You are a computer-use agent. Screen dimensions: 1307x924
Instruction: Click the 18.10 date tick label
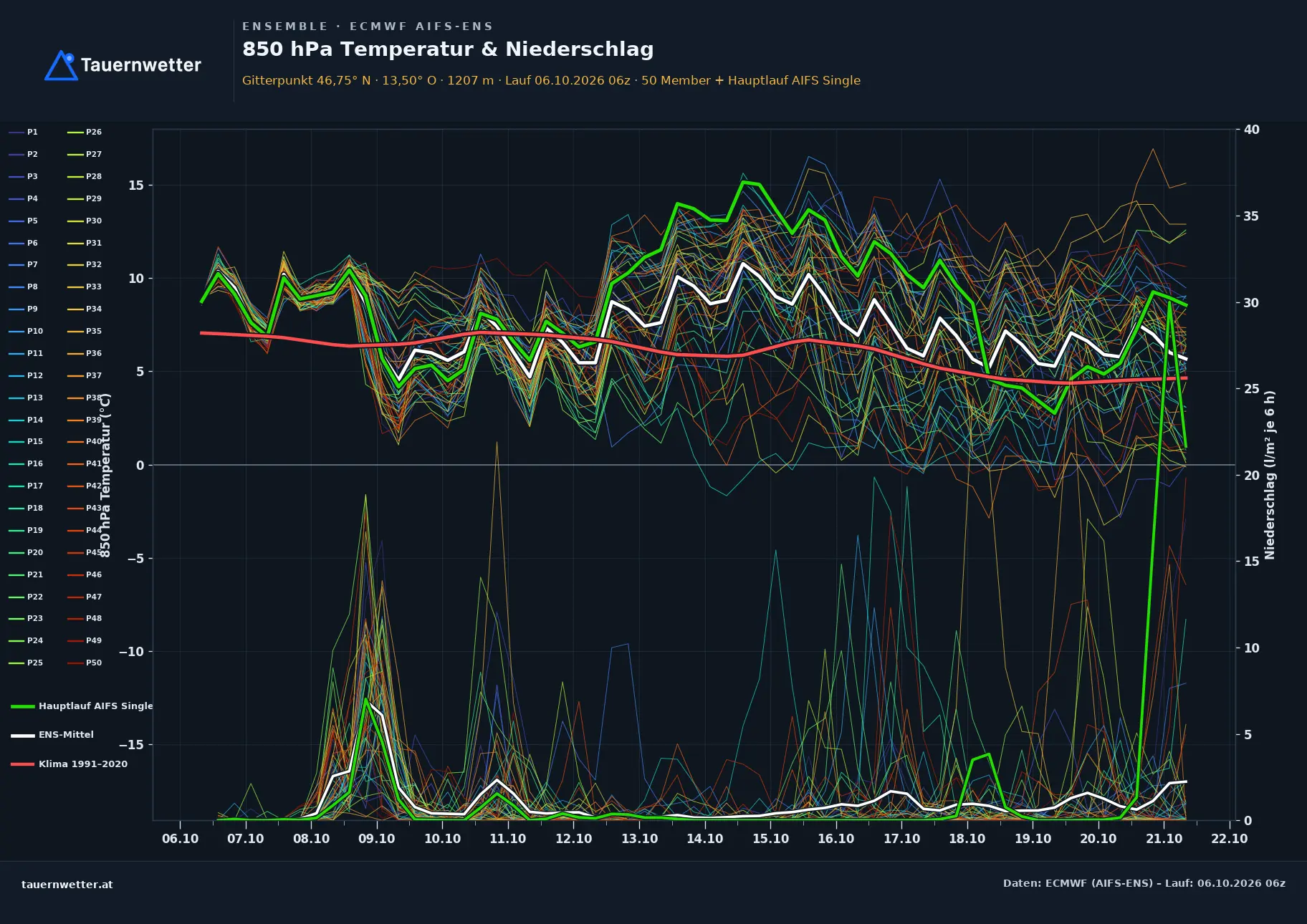pyautogui.click(x=967, y=839)
